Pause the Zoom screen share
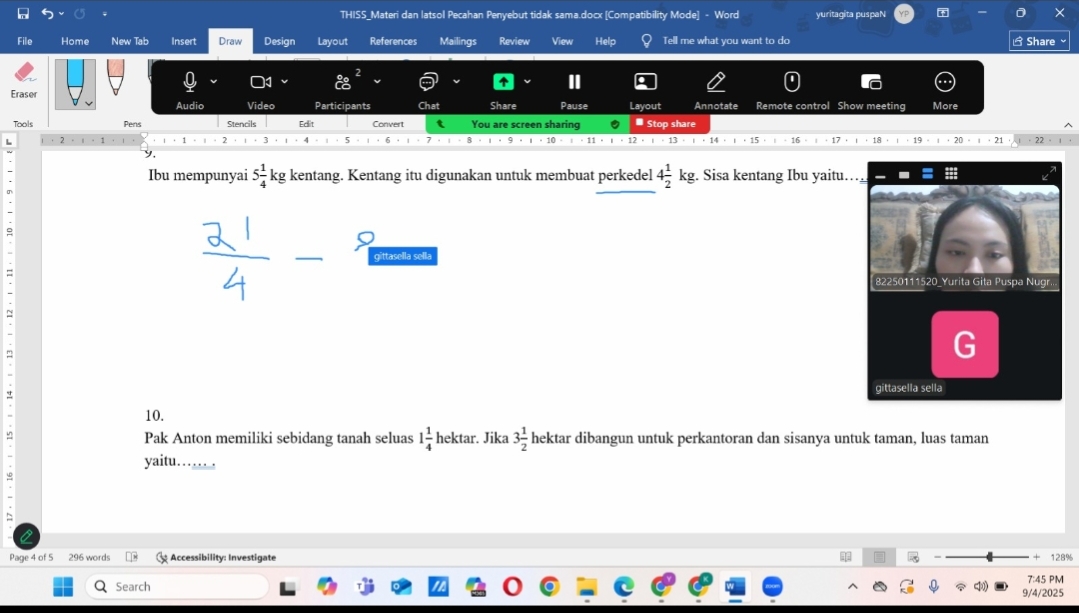1079x613 pixels. pyautogui.click(x=574, y=82)
